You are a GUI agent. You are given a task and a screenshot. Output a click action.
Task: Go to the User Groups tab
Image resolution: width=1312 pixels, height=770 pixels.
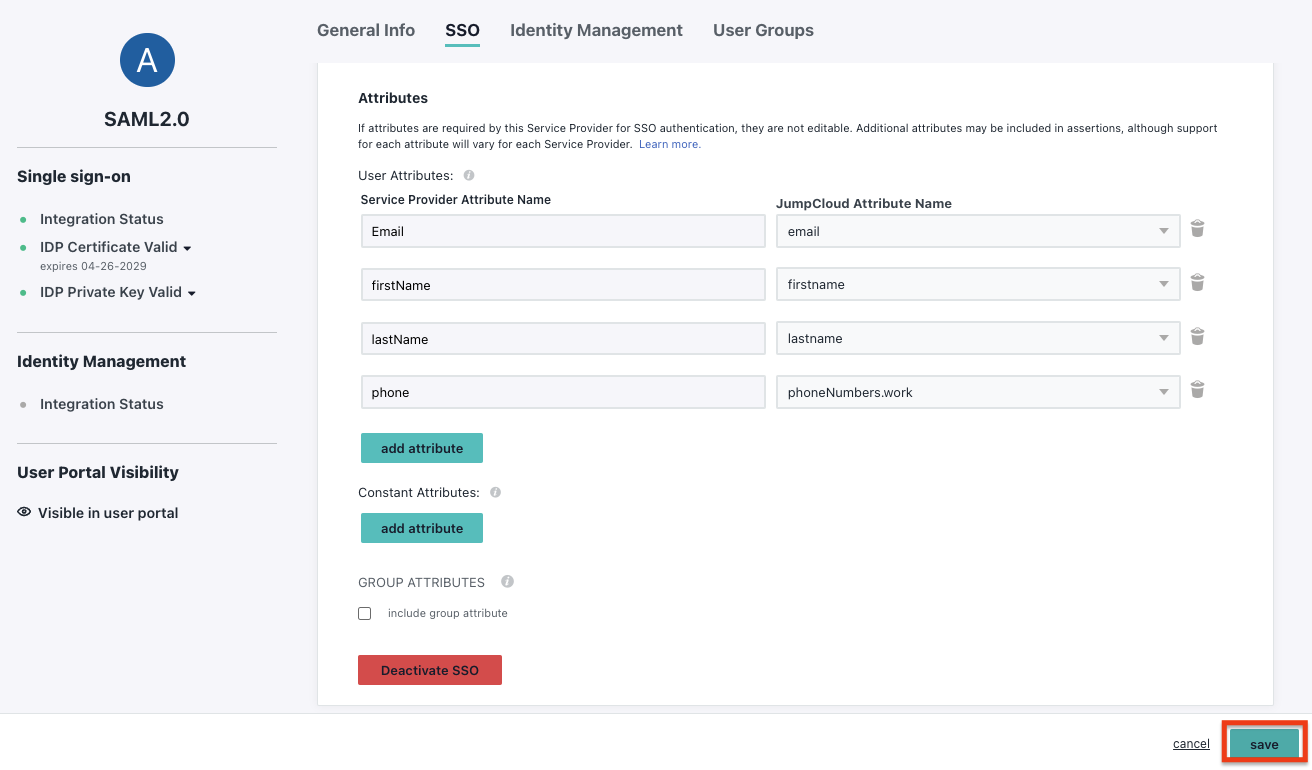click(x=763, y=30)
